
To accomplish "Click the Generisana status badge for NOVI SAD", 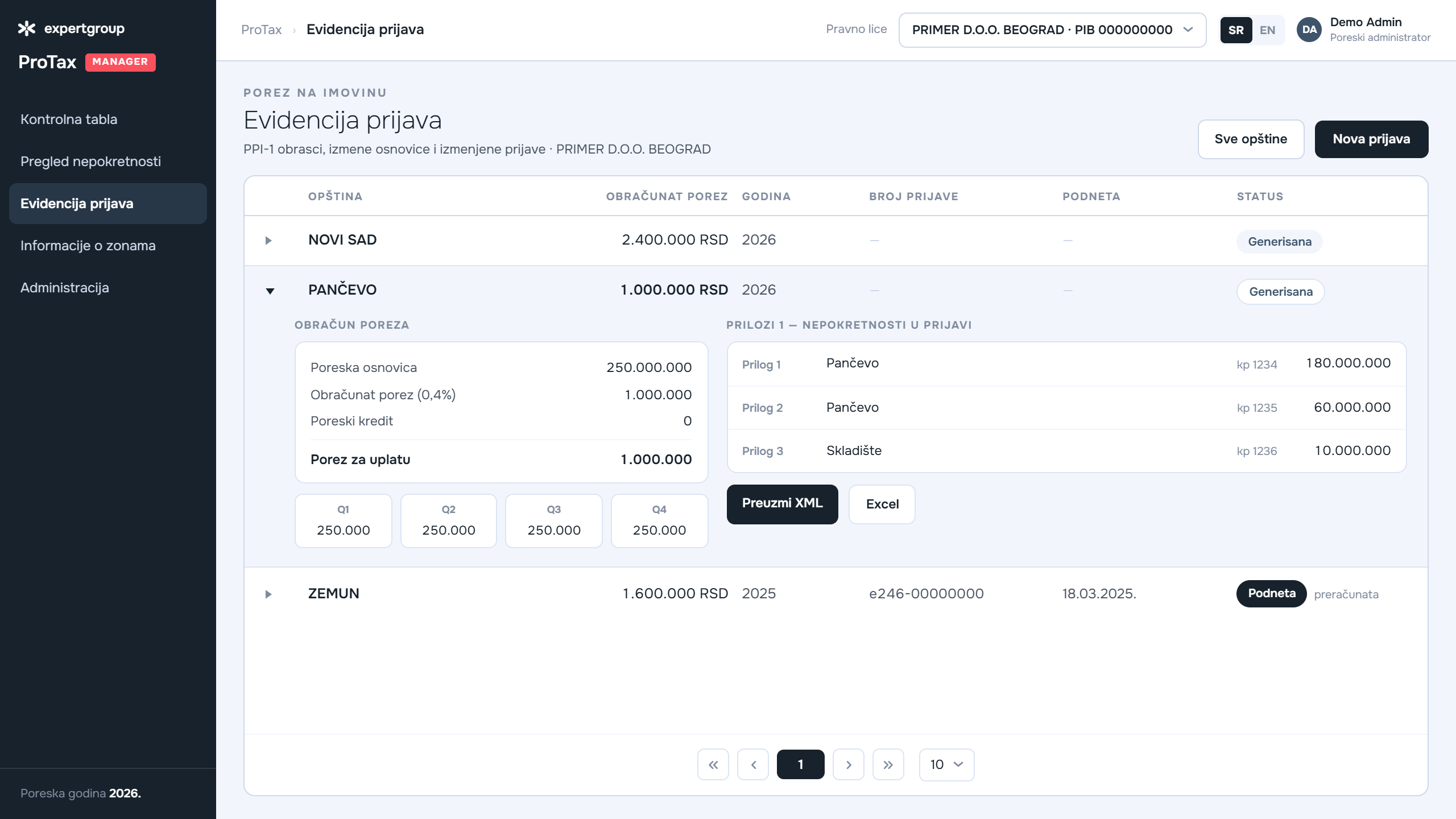I will pyautogui.click(x=1280, y=242).
